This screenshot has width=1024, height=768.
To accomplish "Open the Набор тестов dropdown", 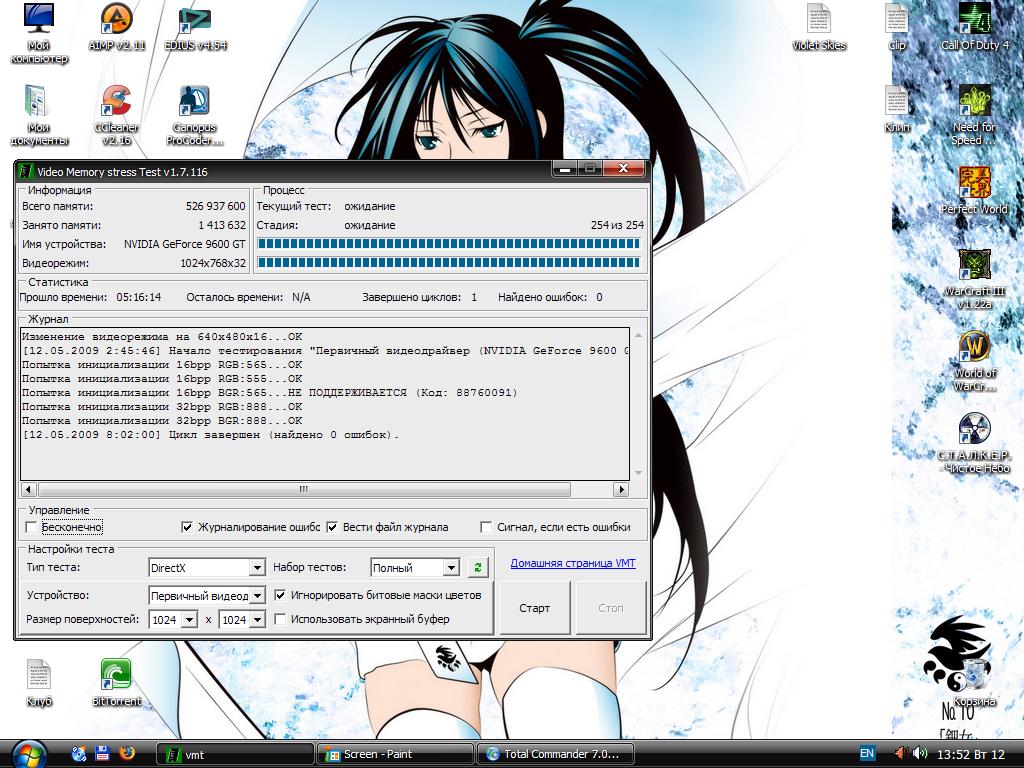I will tap(451, 568).
